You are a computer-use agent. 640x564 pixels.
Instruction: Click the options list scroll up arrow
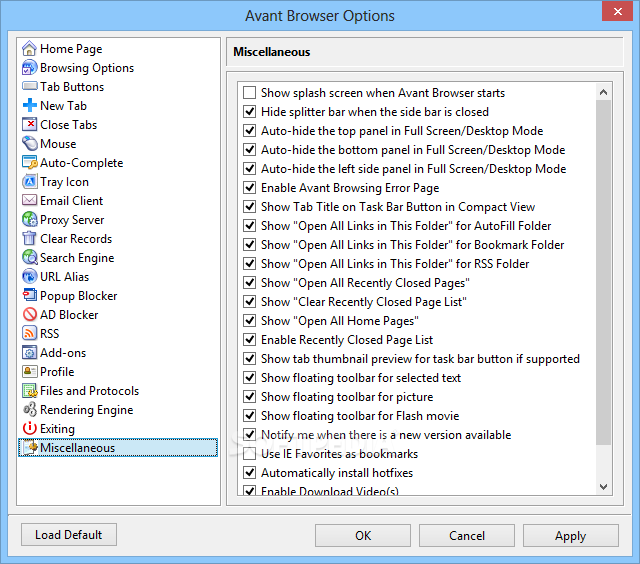603,92
